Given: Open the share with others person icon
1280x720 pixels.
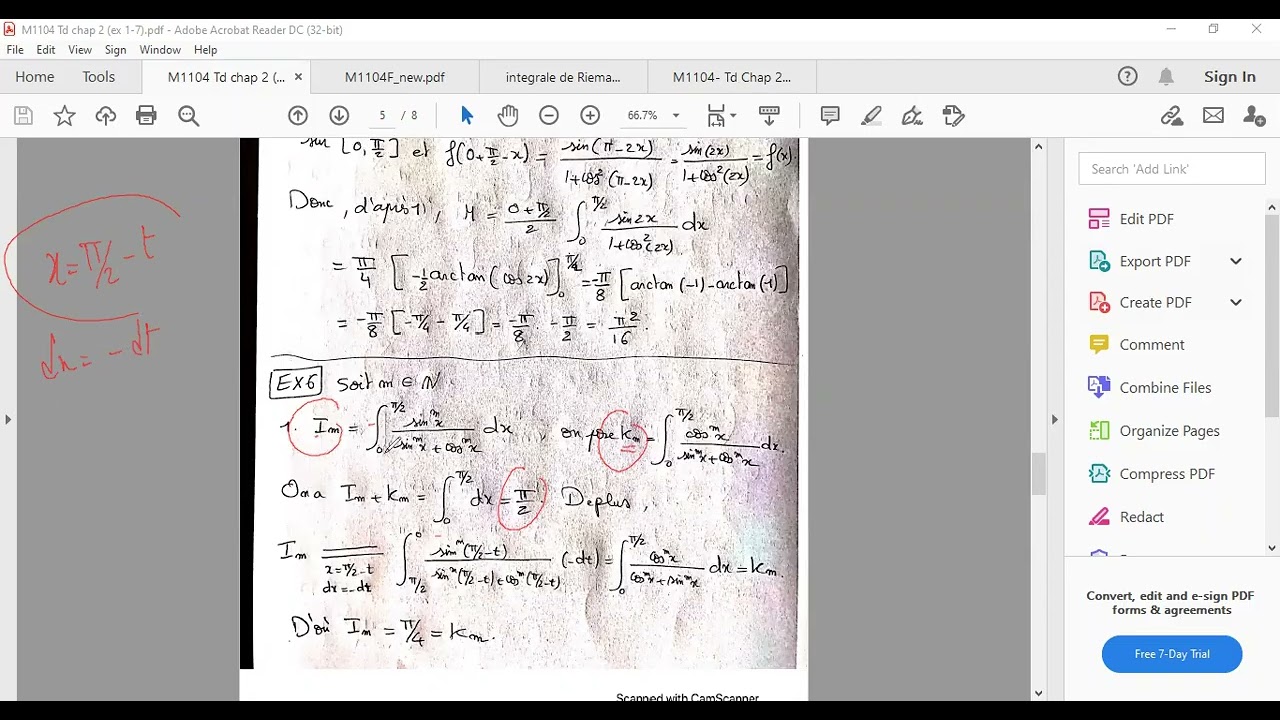Looking at the screenshot, I should pyautogui.click(x=1254, y=116).
